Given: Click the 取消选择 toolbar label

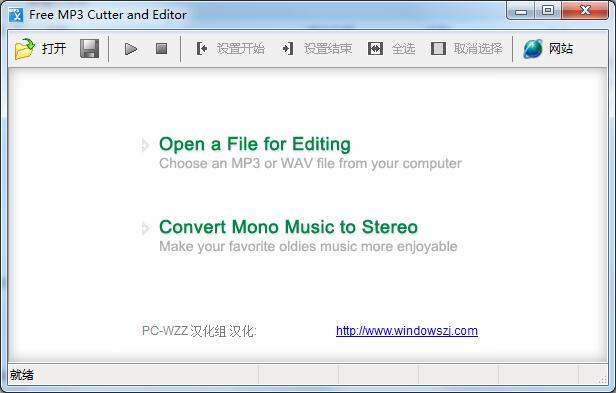Looking at the screenshot, I should coord(478,49).
